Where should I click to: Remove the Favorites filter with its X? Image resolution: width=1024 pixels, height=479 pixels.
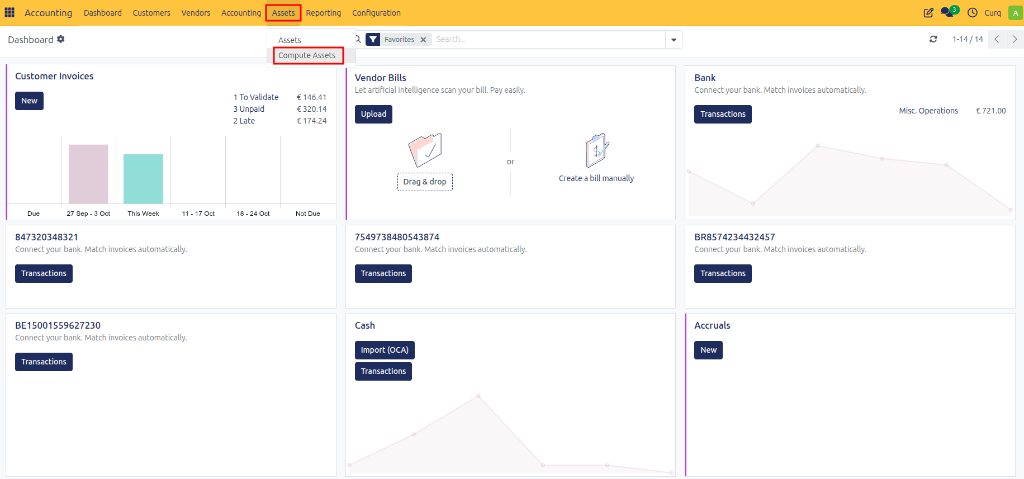click(423, 39)
